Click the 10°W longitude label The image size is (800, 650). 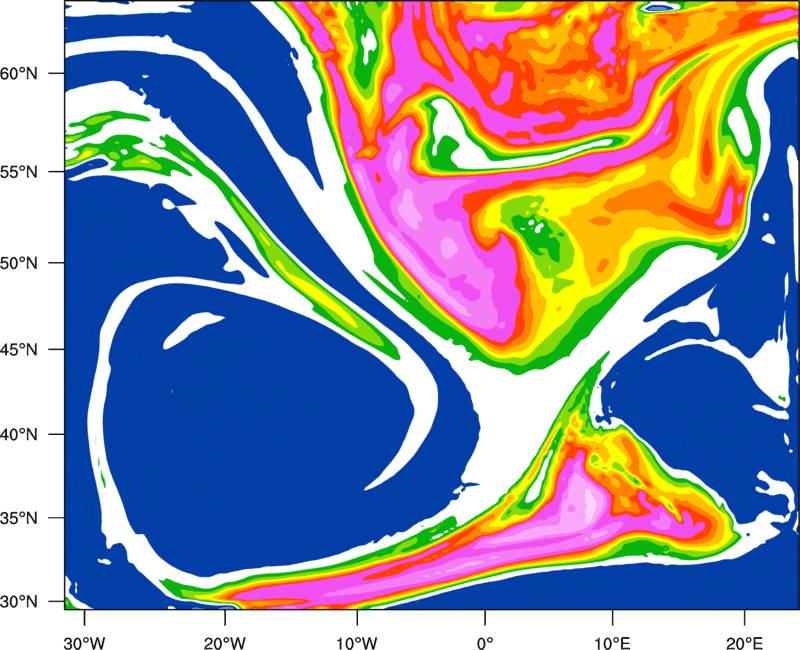[x=357, y=643]
